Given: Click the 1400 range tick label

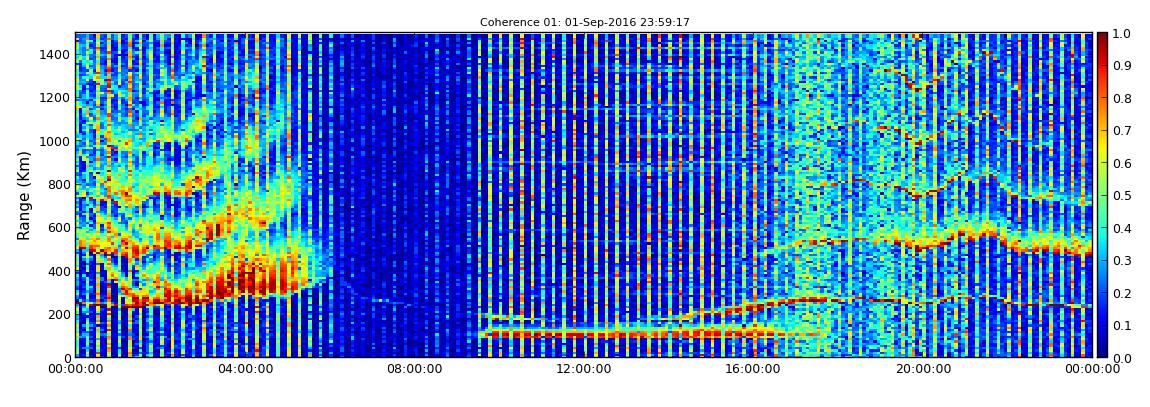Looking at the screenshot, I should pos(57,54).
